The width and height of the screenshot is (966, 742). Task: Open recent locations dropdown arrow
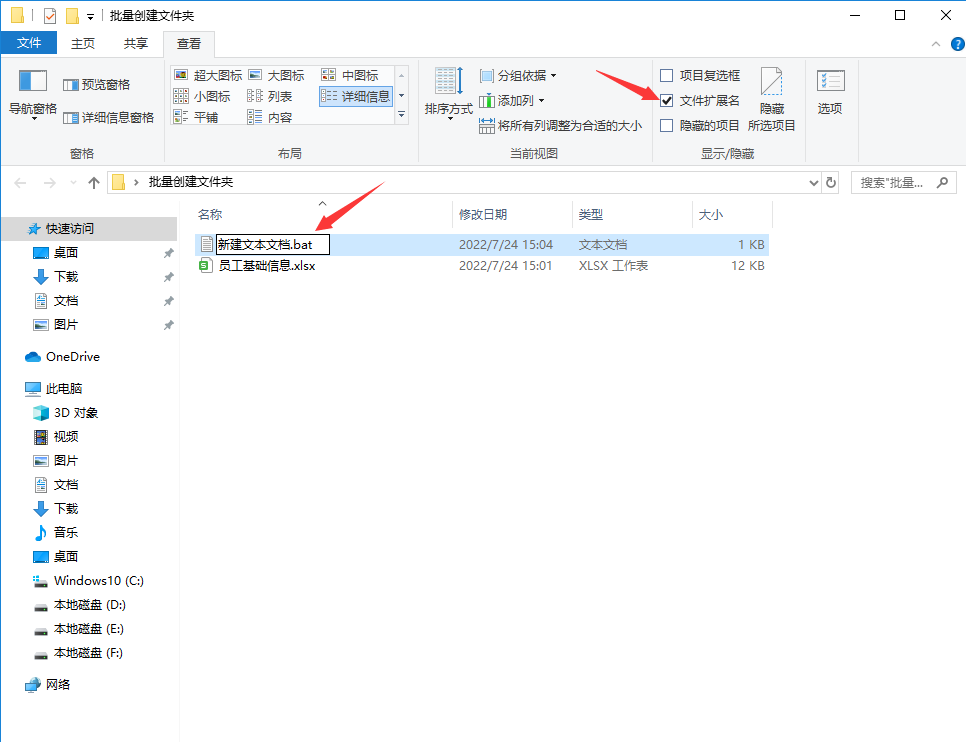73,182
